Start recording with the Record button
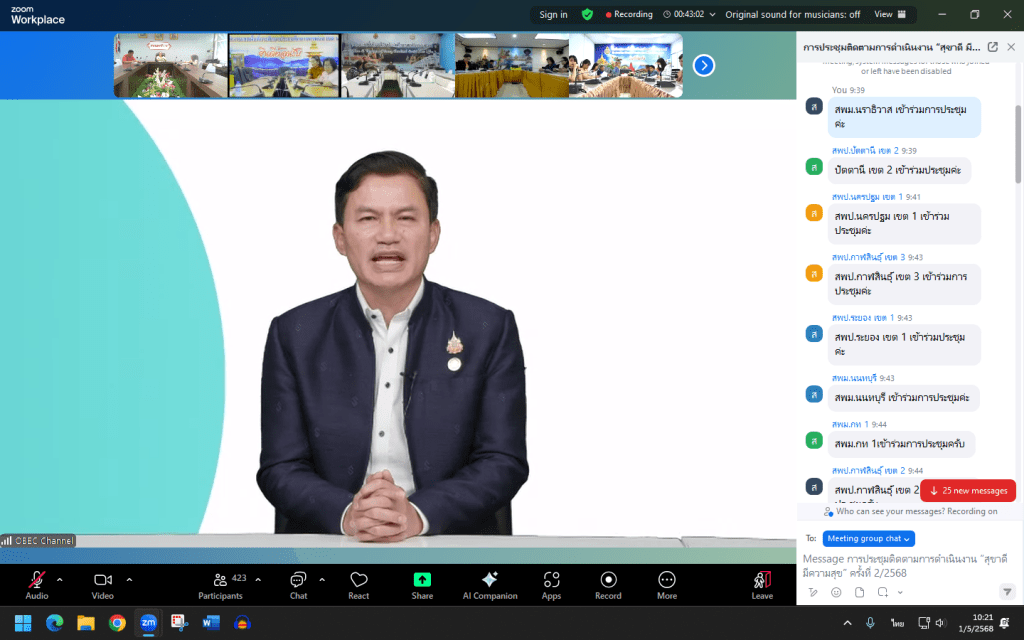Screen dimensions: 1024x640 click(x=608, y=585)
